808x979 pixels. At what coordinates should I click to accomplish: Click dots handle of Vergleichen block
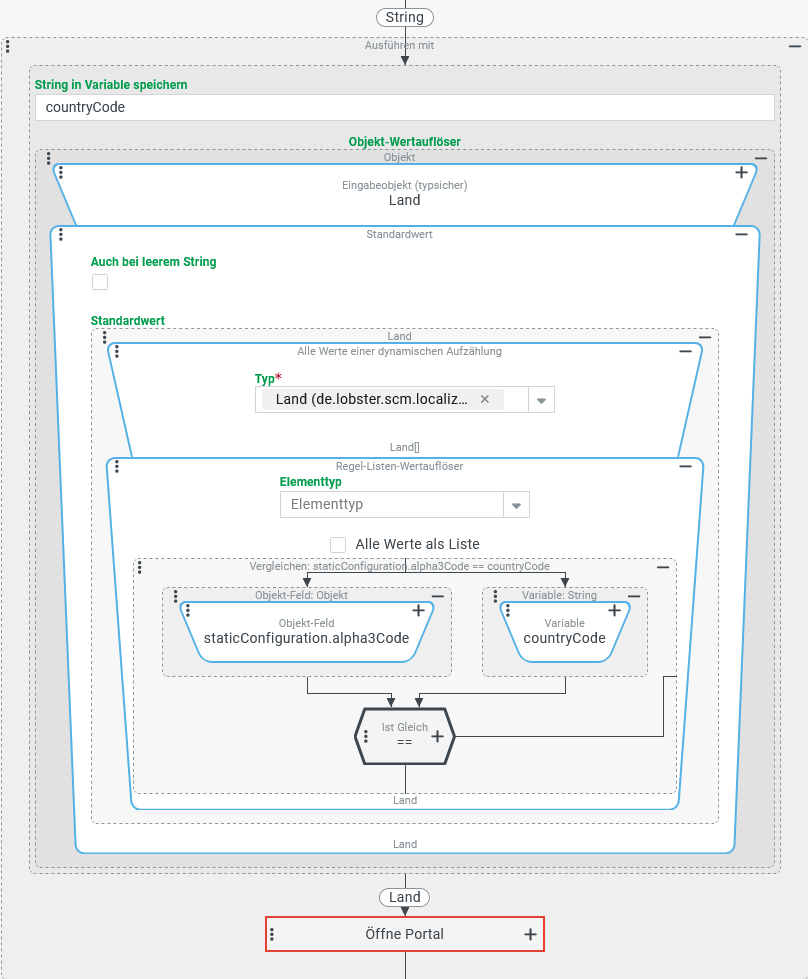click(139, 567)
